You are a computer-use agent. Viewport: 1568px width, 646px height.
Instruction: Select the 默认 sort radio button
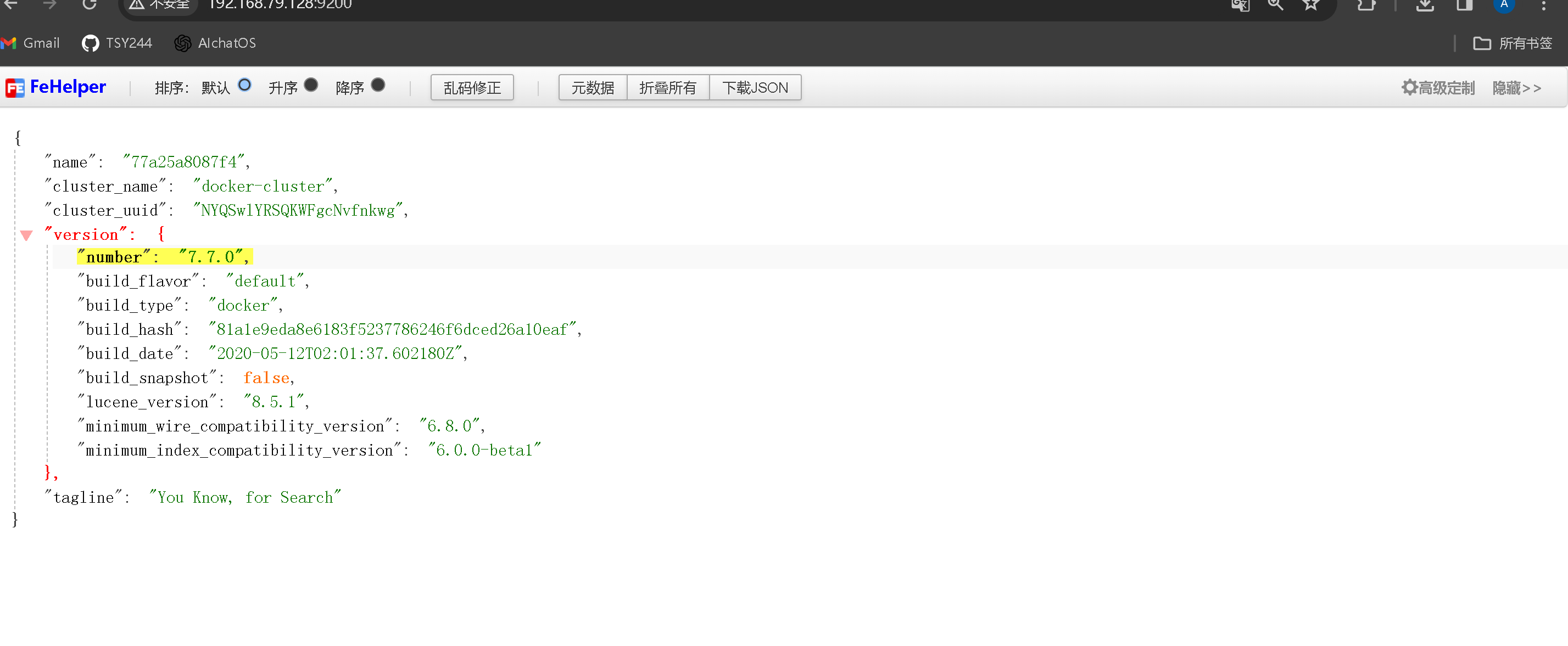245,85
